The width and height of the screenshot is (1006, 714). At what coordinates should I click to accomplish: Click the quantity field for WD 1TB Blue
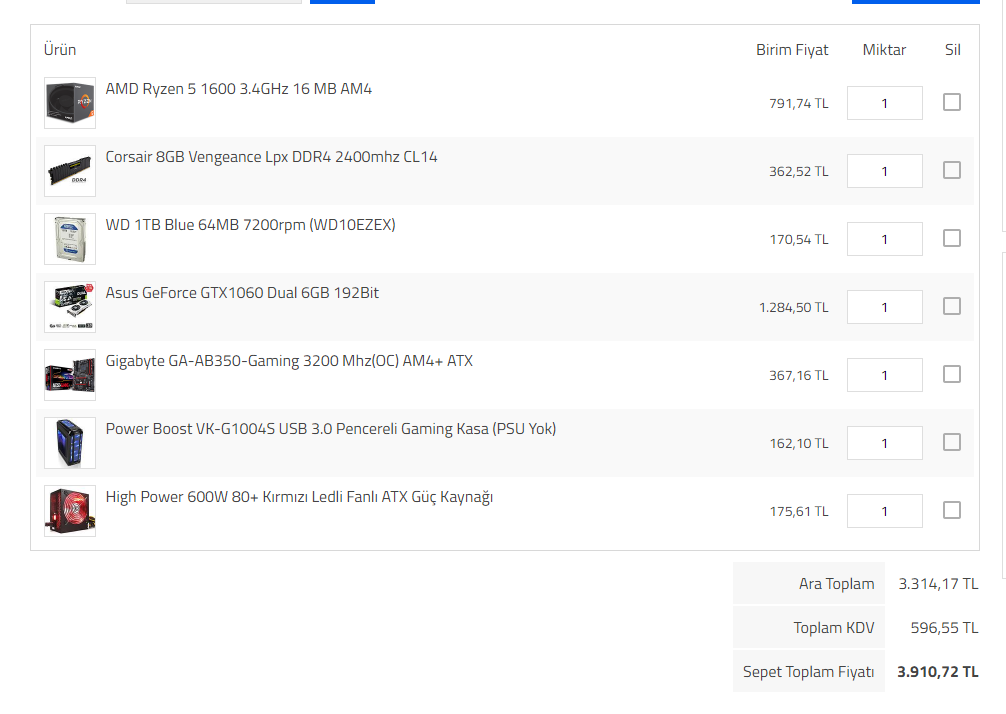pyautogui.click(x=884, y=239)
